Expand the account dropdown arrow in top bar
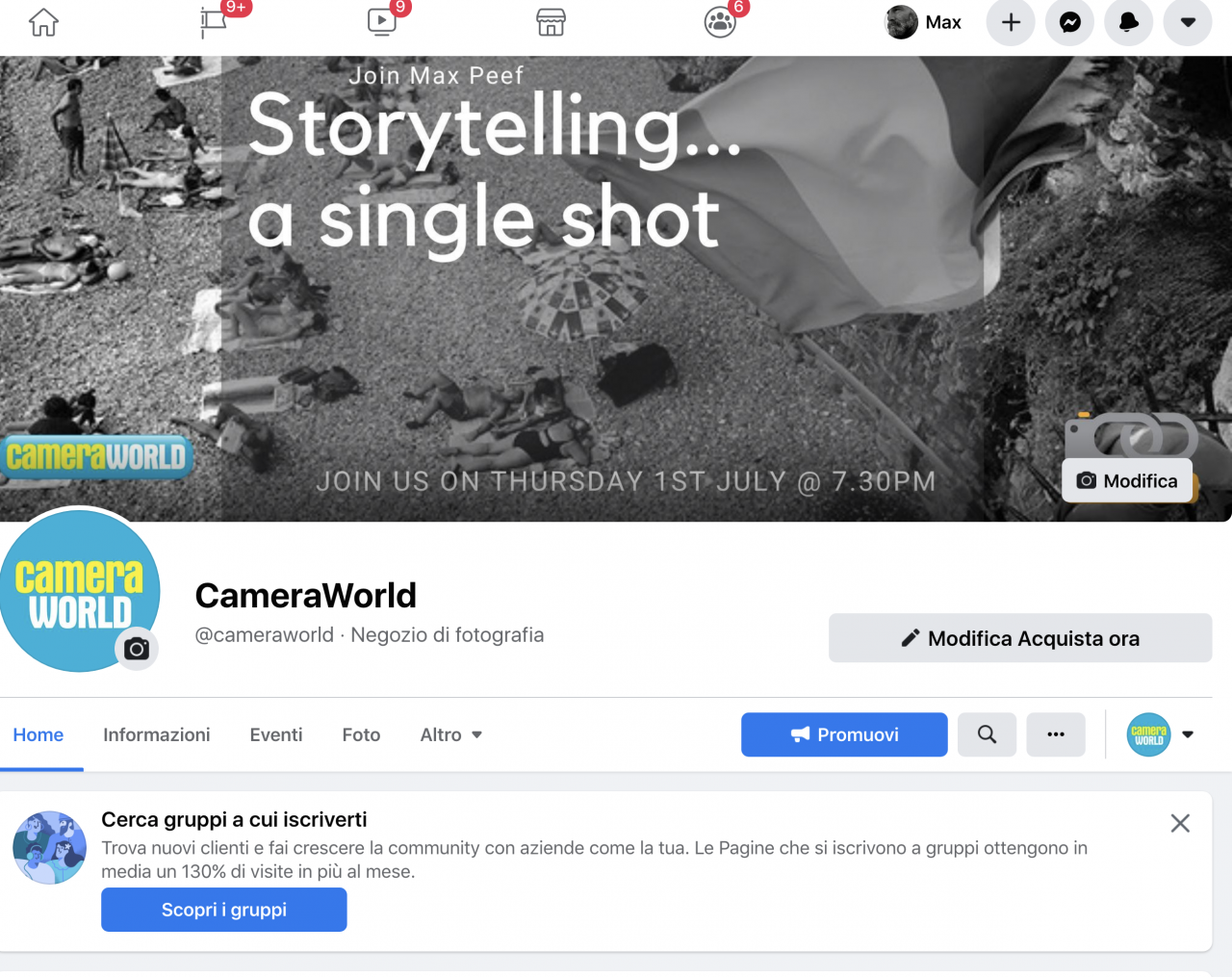 (x=1188, y=22)
